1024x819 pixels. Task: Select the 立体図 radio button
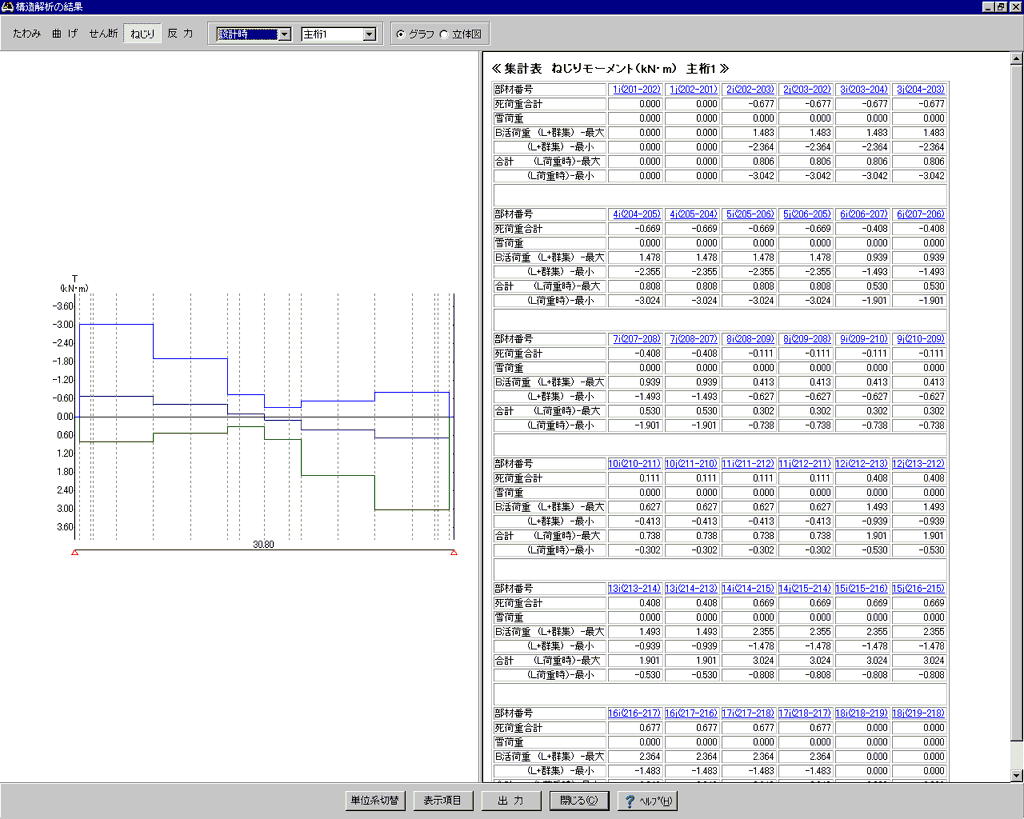444,34
